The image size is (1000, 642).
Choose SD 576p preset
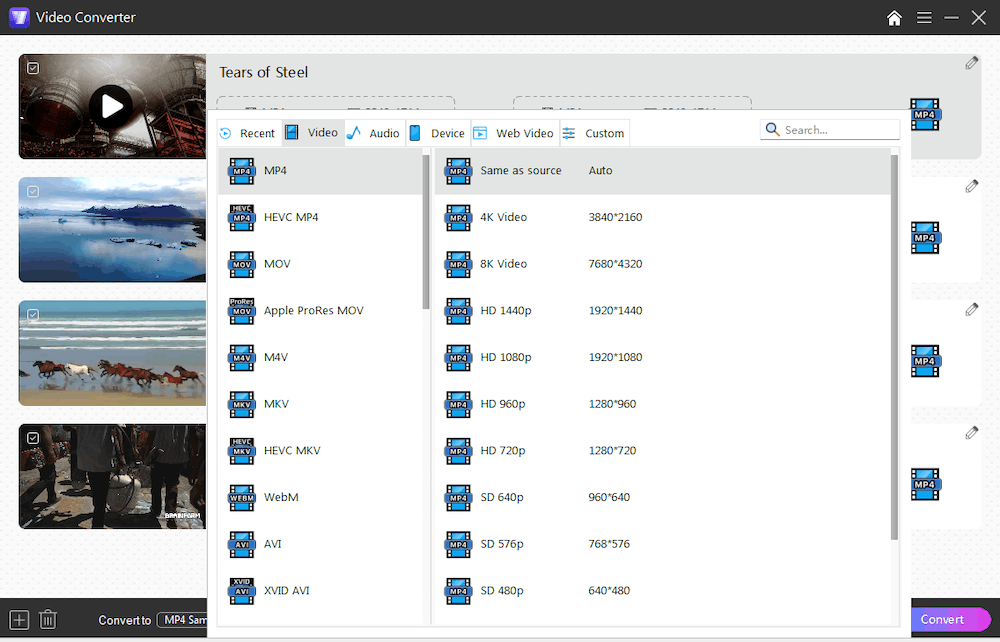[663, 544]
